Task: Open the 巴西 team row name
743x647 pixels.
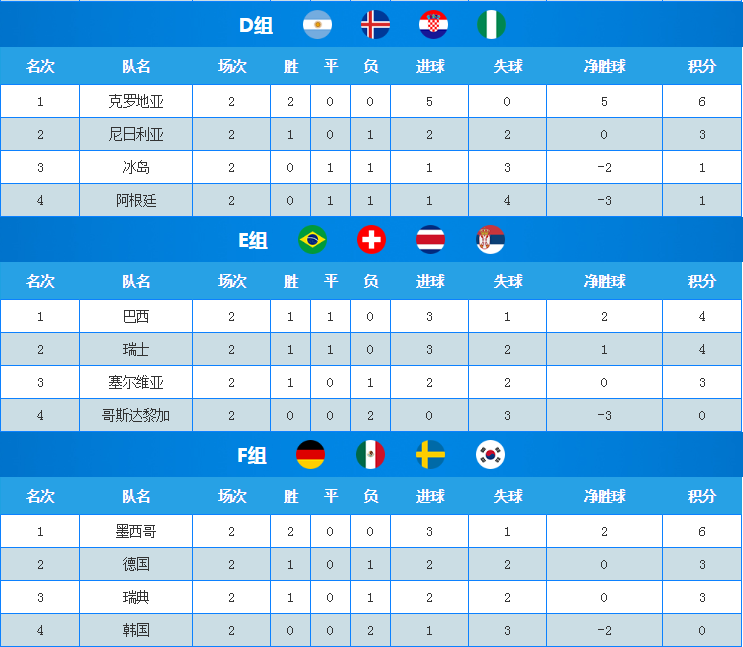Action: [136, 316]
